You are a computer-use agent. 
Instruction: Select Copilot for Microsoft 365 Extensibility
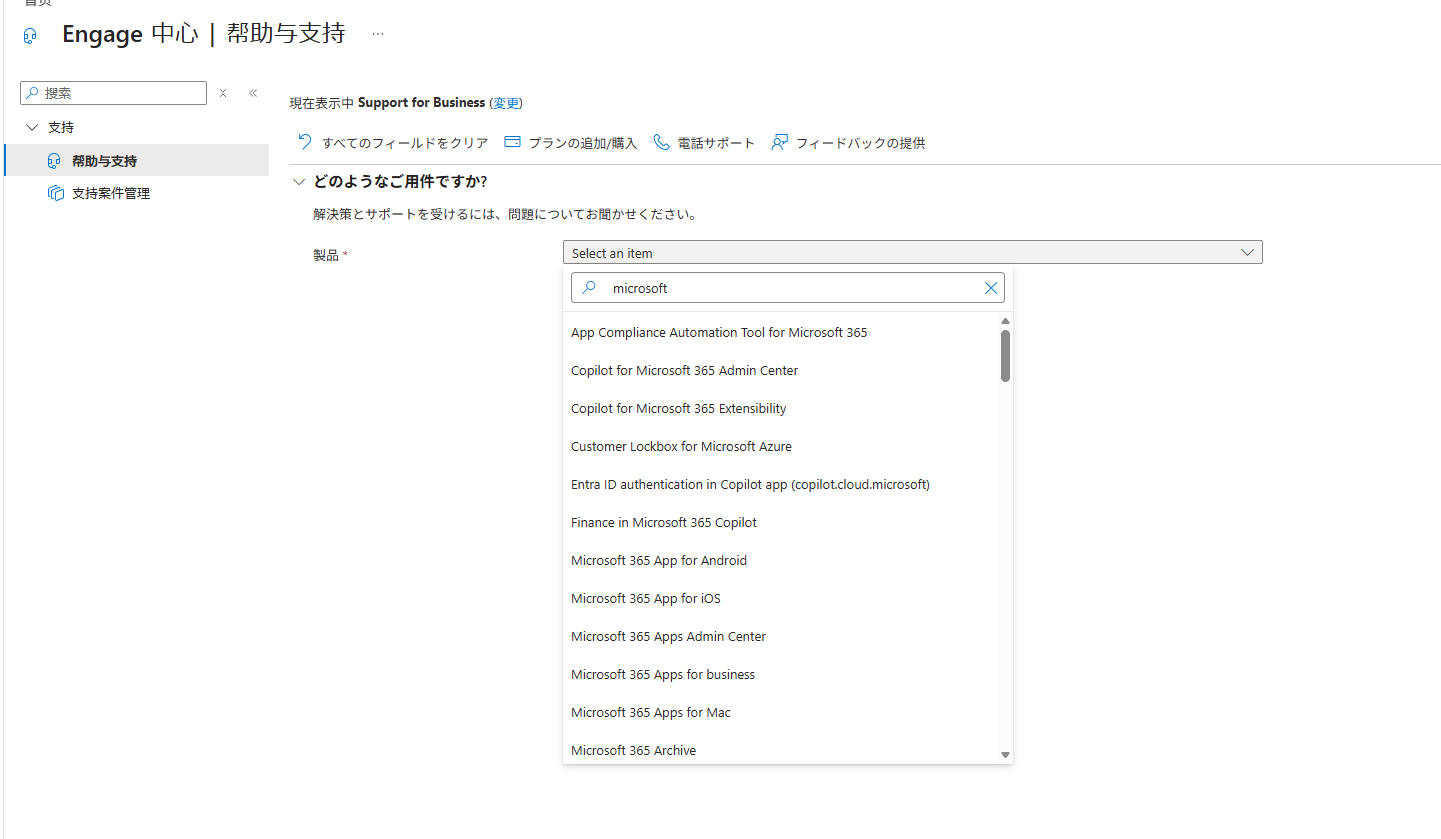click(x=781, y=409)
